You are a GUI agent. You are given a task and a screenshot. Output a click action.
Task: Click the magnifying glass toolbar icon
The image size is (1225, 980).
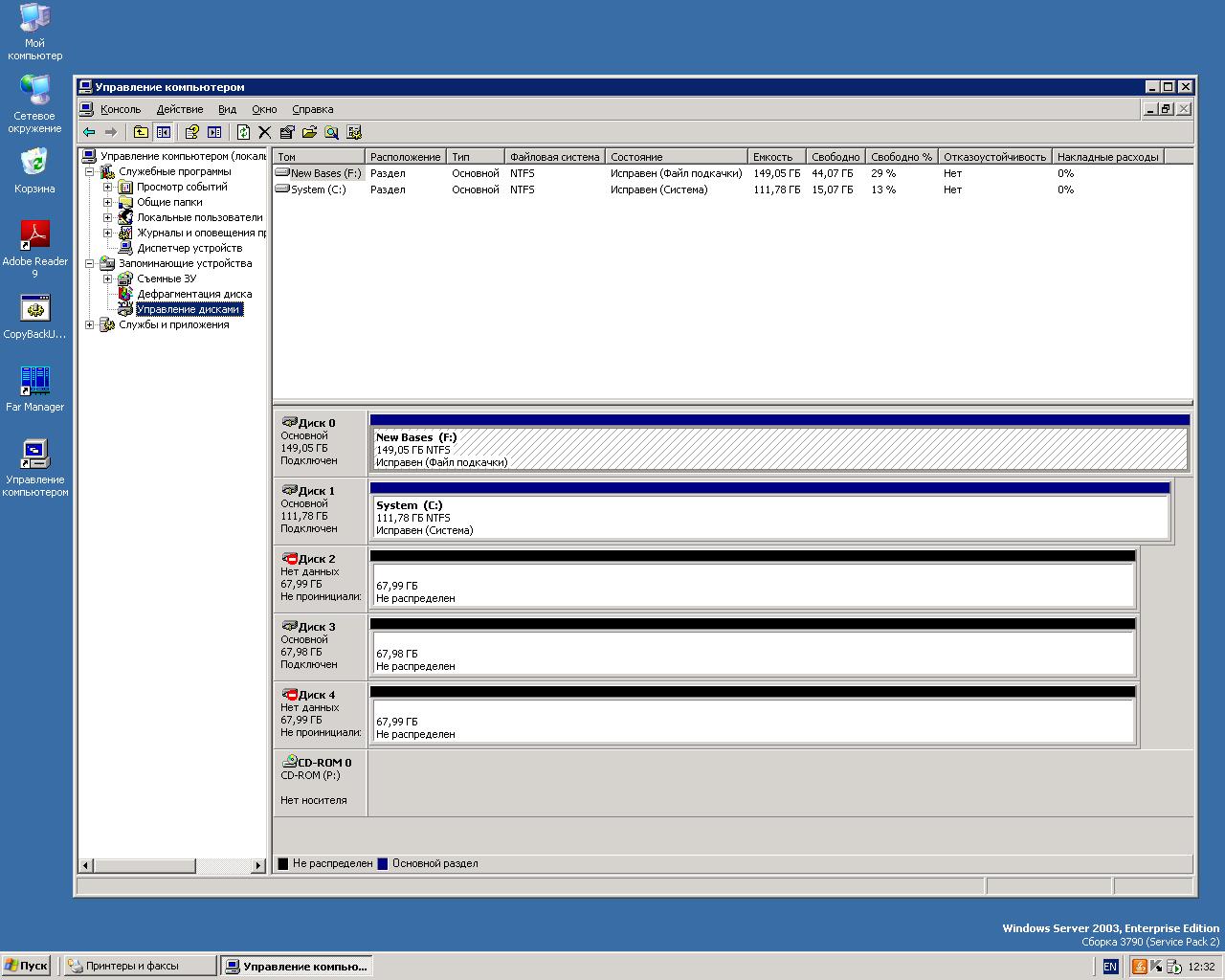coord(331,132)
